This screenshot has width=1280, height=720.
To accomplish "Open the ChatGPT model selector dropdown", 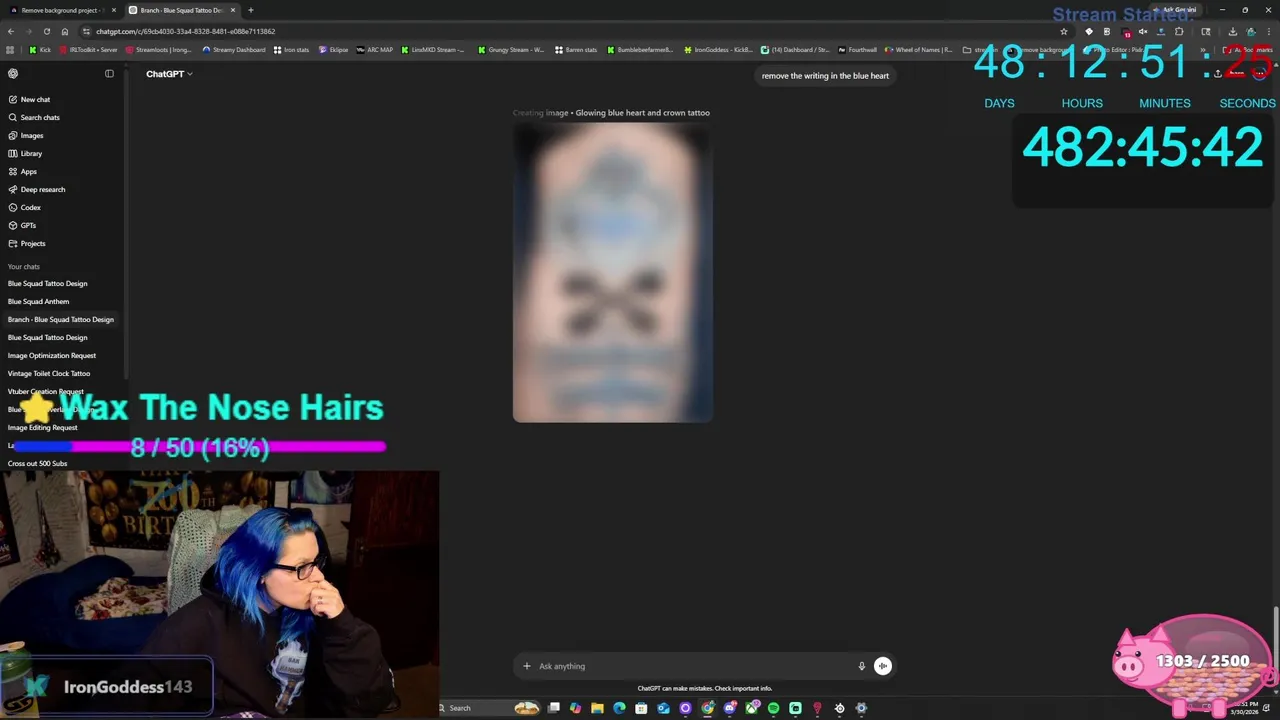I will (169, 74).
